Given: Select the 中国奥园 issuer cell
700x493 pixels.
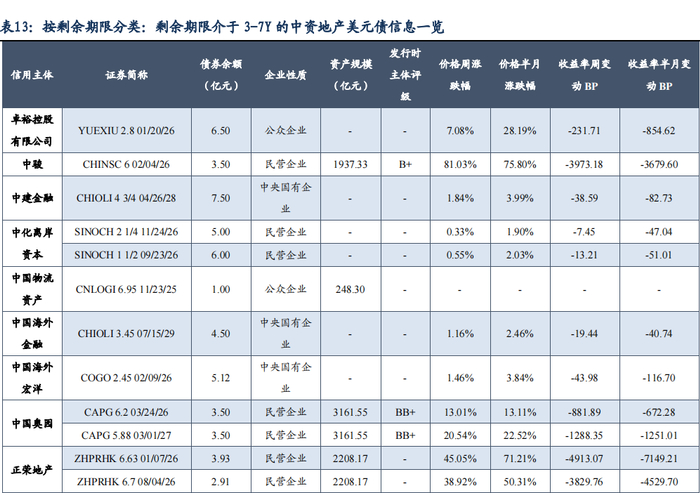Looking at the screenshot, I should click(x=32, y=423).
